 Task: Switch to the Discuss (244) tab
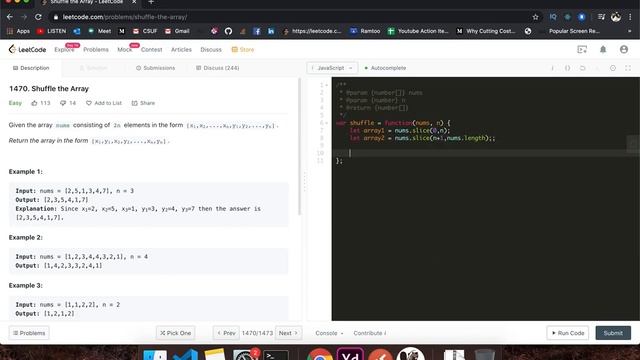coord(218,68)
